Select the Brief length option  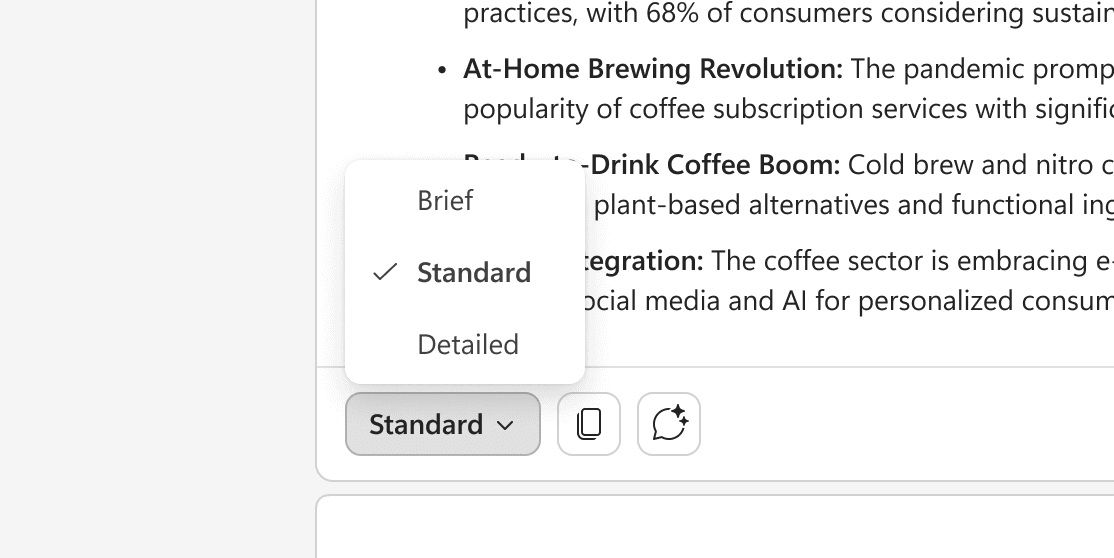445,201
